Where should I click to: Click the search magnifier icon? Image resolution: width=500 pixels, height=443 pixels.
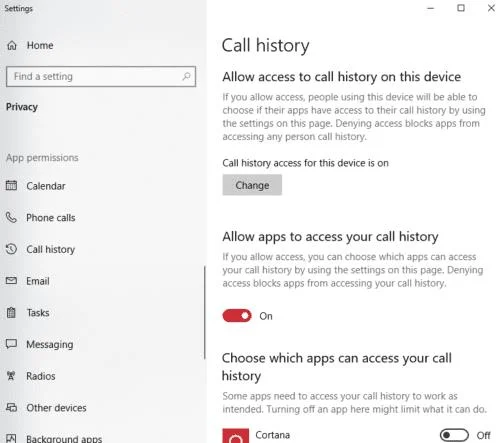pyautogui.click(x=186, y=77)
